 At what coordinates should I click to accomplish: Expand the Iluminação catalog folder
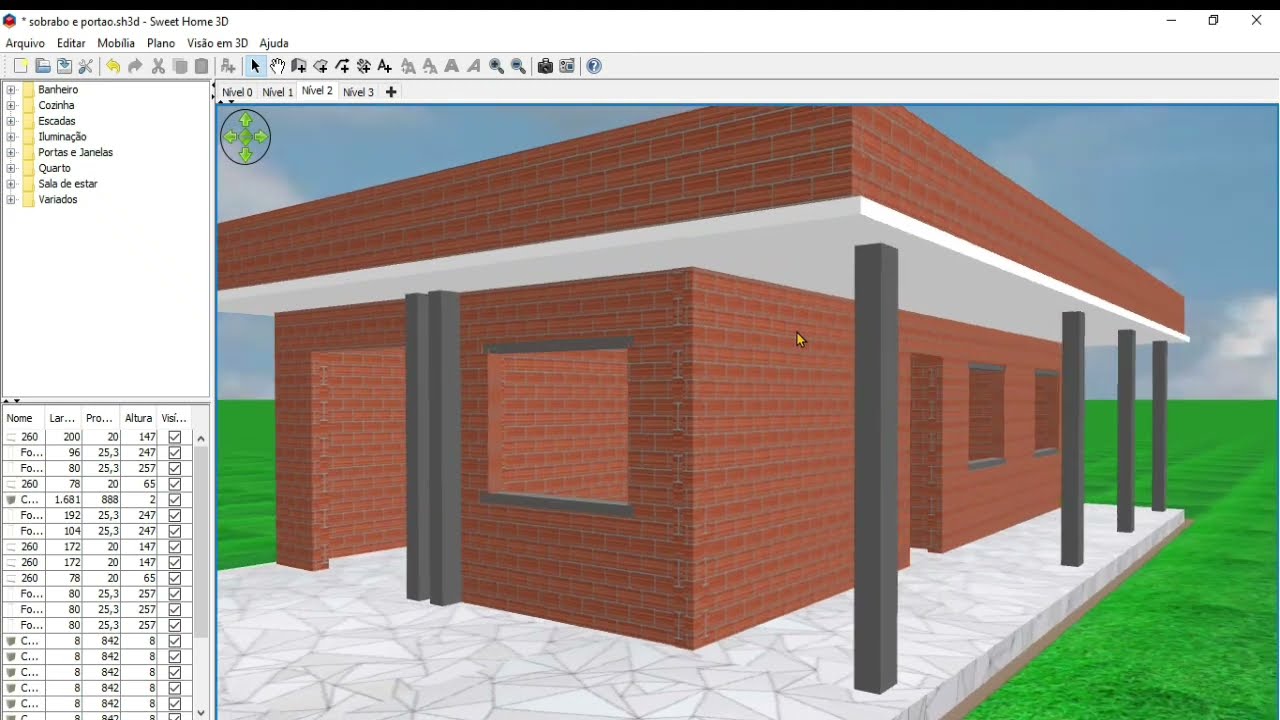[11, 137]
